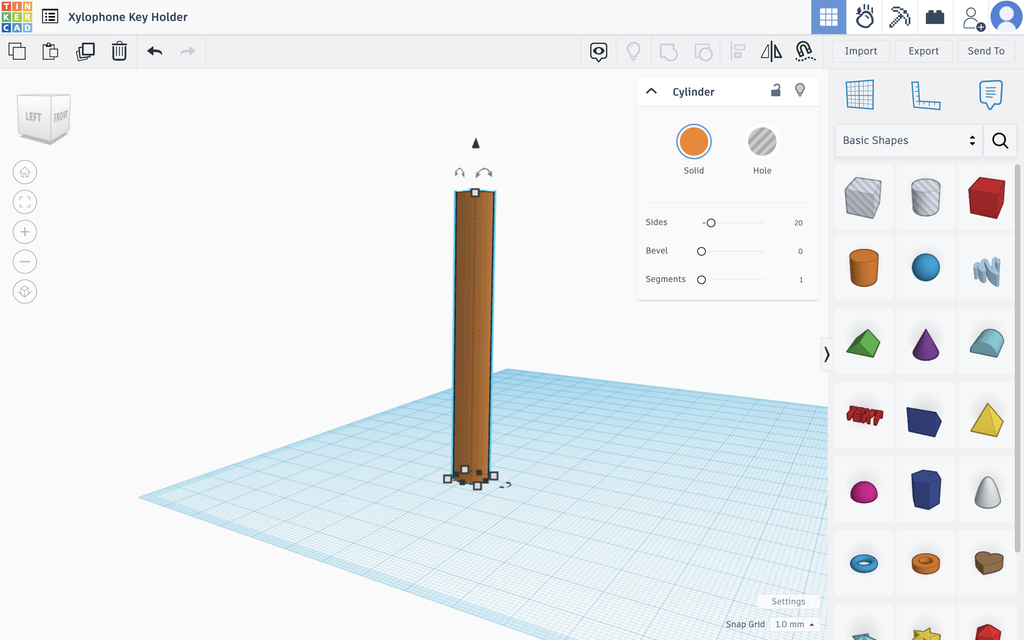1024x640 pixels.
Task: Delete selected shape with trash icon
Action: 119,51
